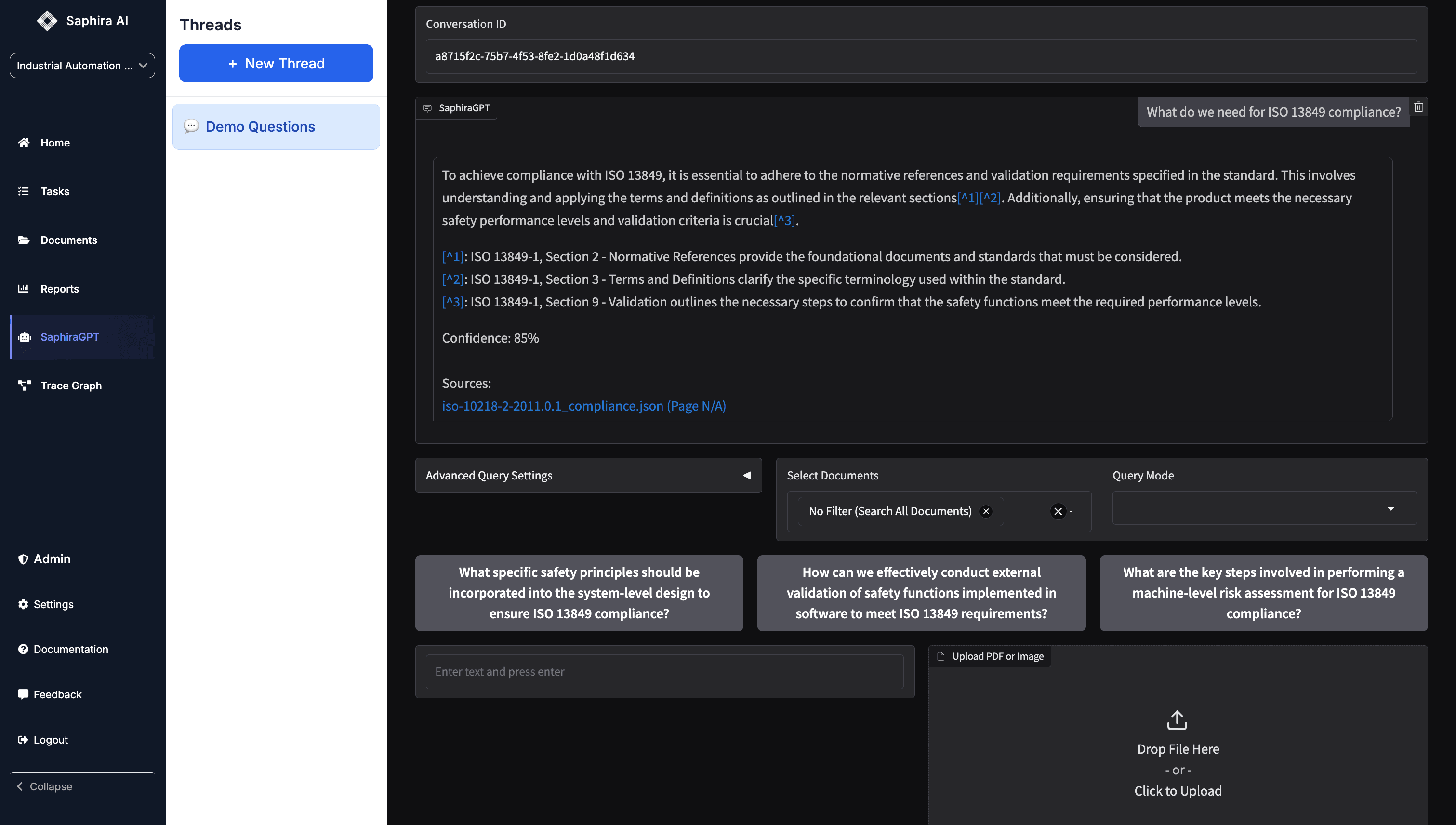Expand the Industrial Automation workspace dropdown
The height and width of the screenshot is (825, 1456).
(x=82, y=65)
